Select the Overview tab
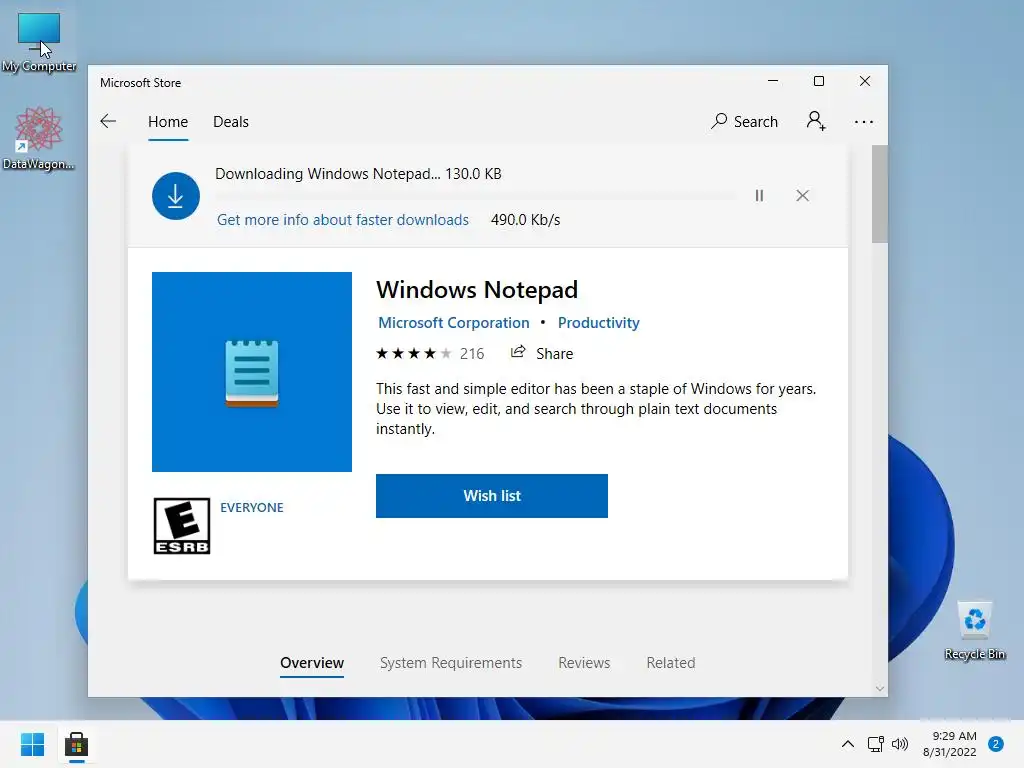The image size is (1024, 768). click(312, 663)
